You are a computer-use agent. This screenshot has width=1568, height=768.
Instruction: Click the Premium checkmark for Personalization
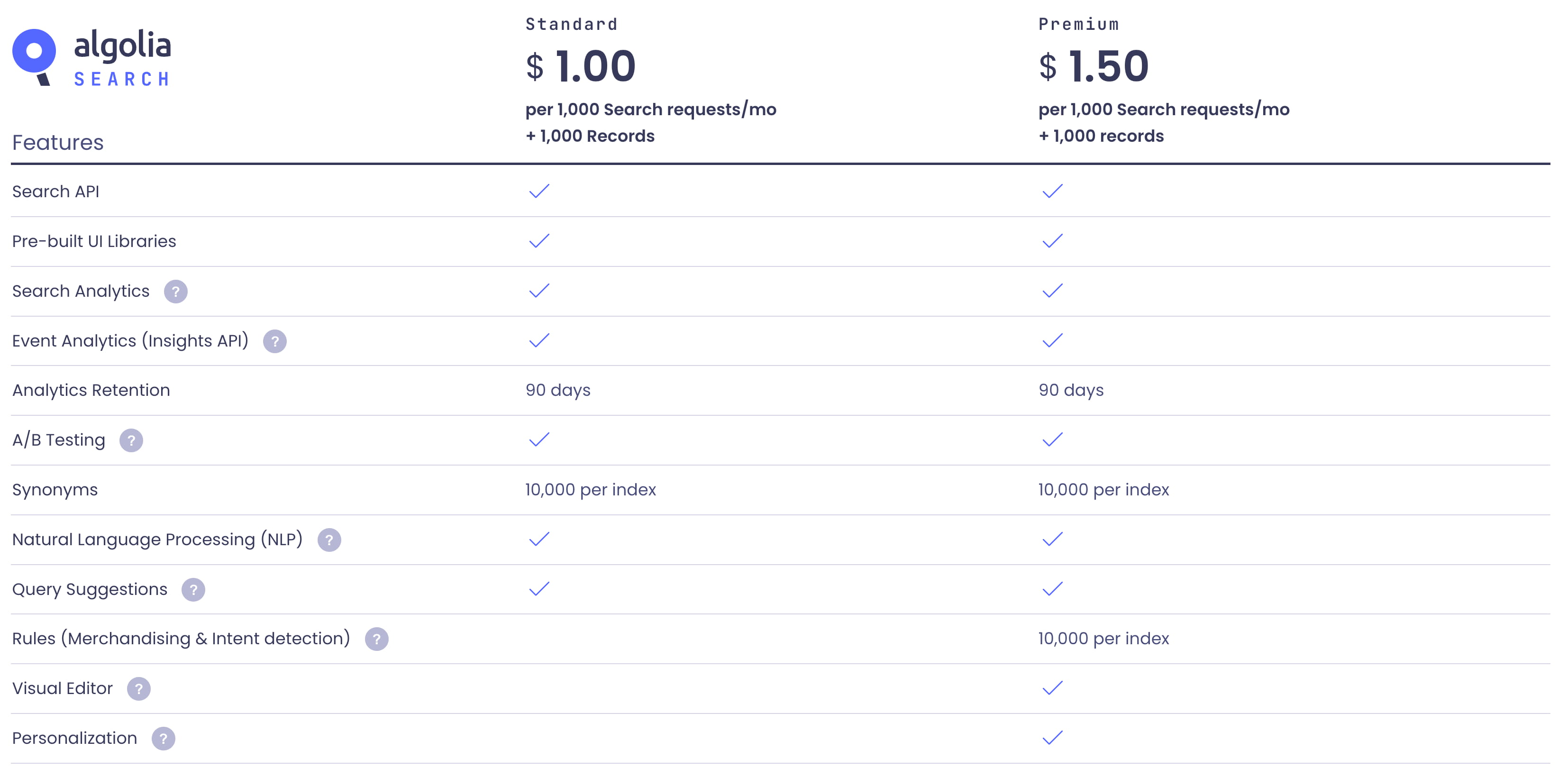pos(1052,738)
